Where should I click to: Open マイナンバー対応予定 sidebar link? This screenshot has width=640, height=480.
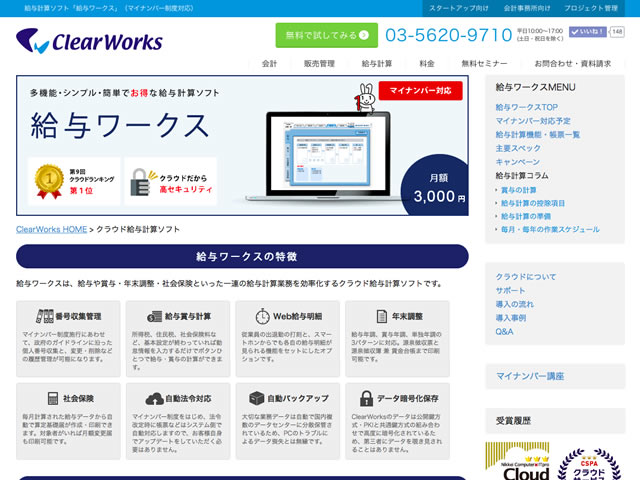click(533, 121)
